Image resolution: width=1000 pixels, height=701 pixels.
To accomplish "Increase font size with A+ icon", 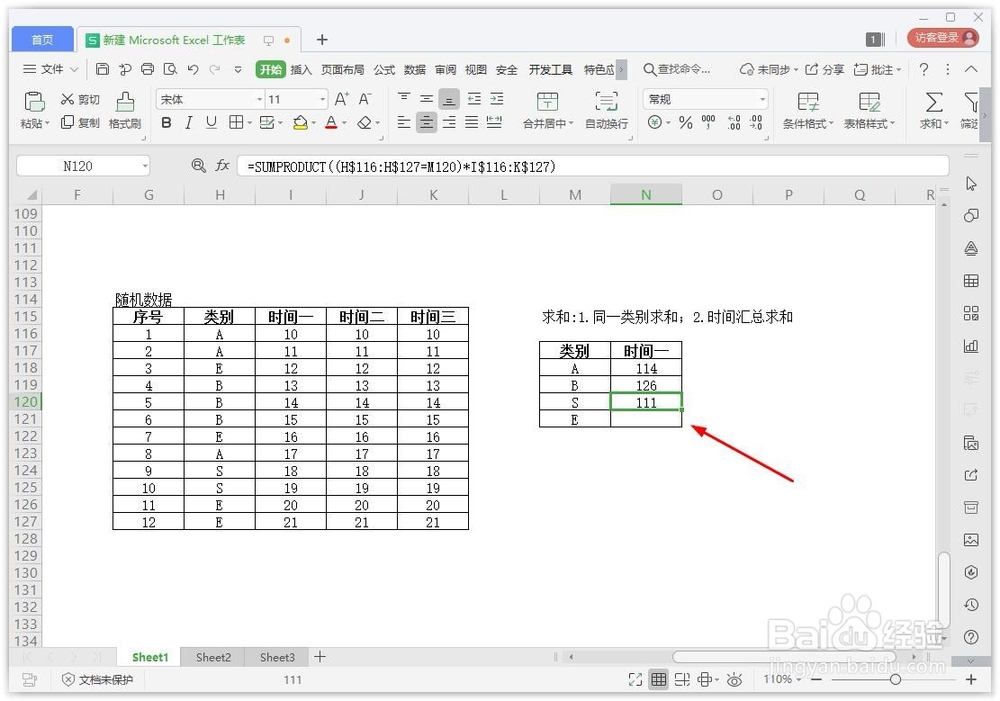I will (341, 99).
